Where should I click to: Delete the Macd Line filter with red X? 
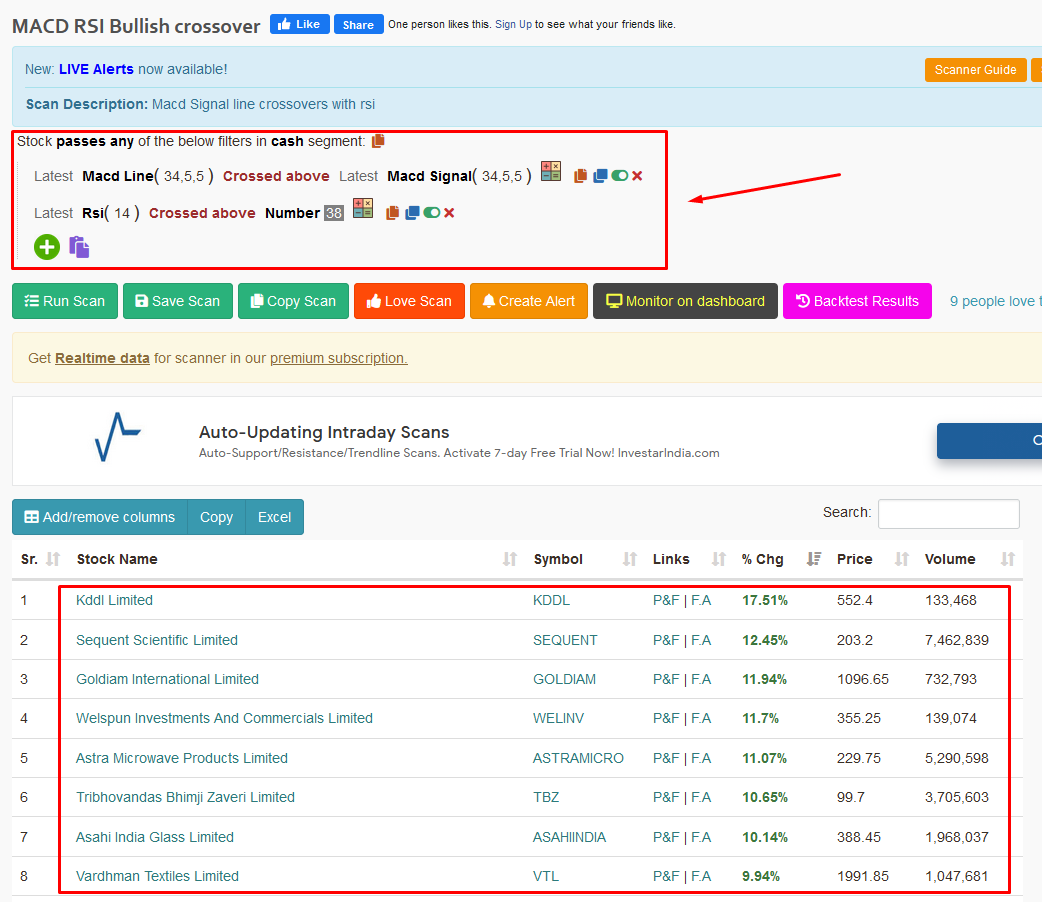pyautogui.click(x=637, y=175)
